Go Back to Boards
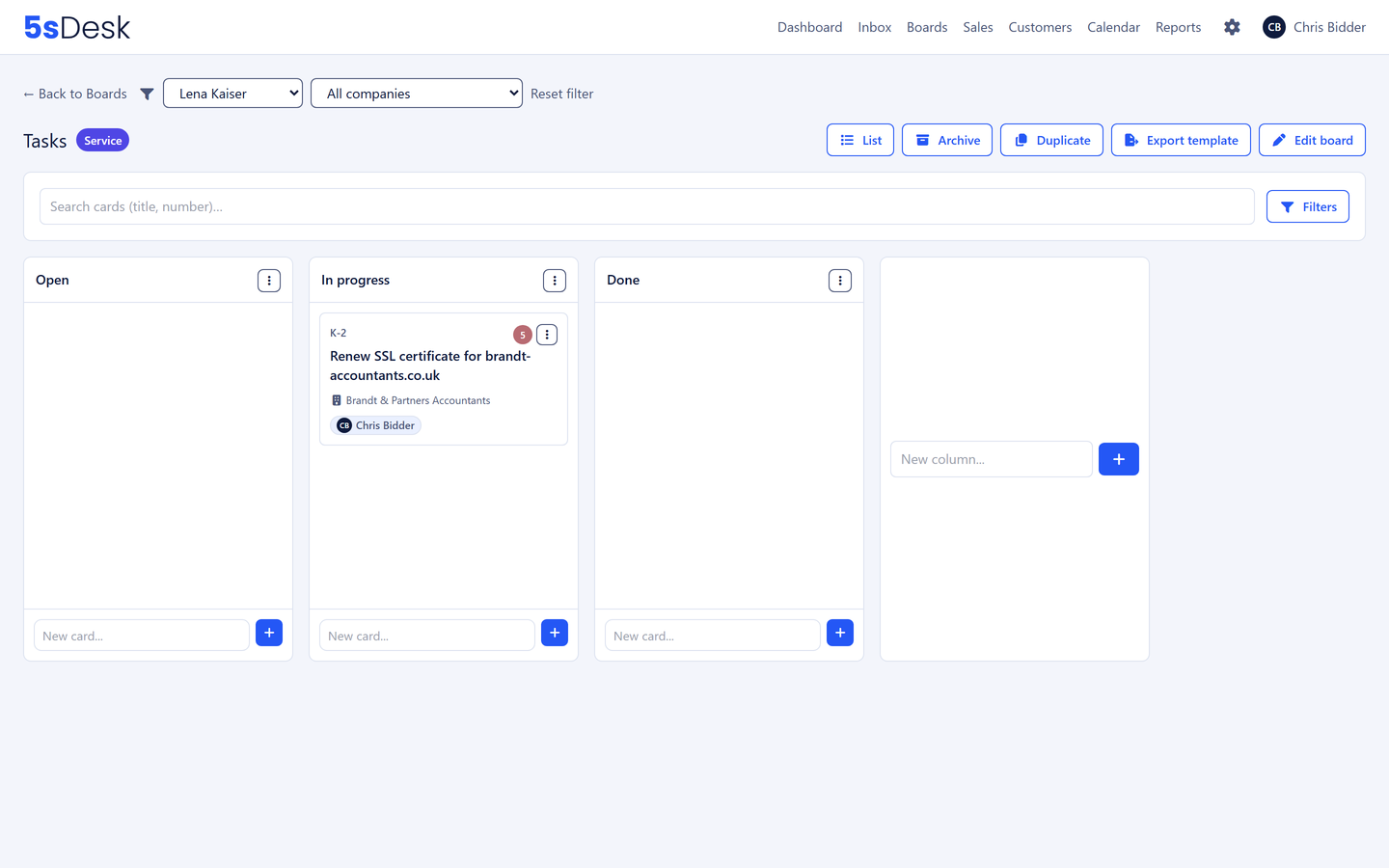The height and width of the screenshot is (868, 1389). pos(75,94)
